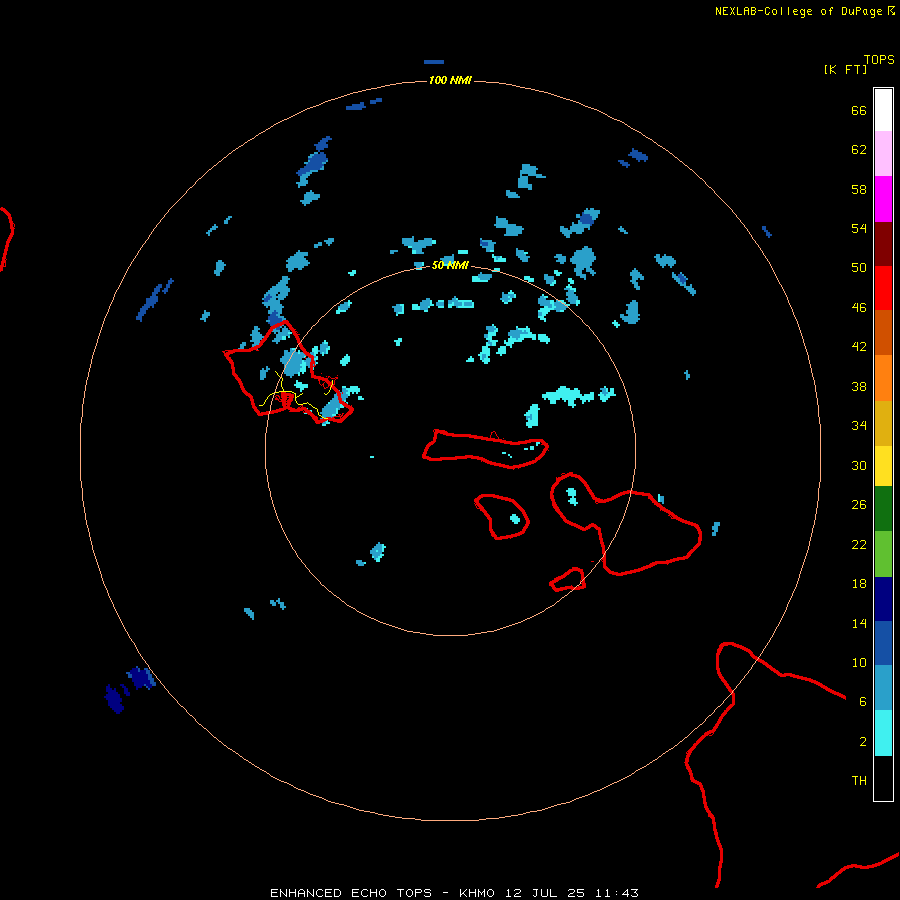Click the dark green legend band
This screenshot has width=900, height=900.
[883, 509]
